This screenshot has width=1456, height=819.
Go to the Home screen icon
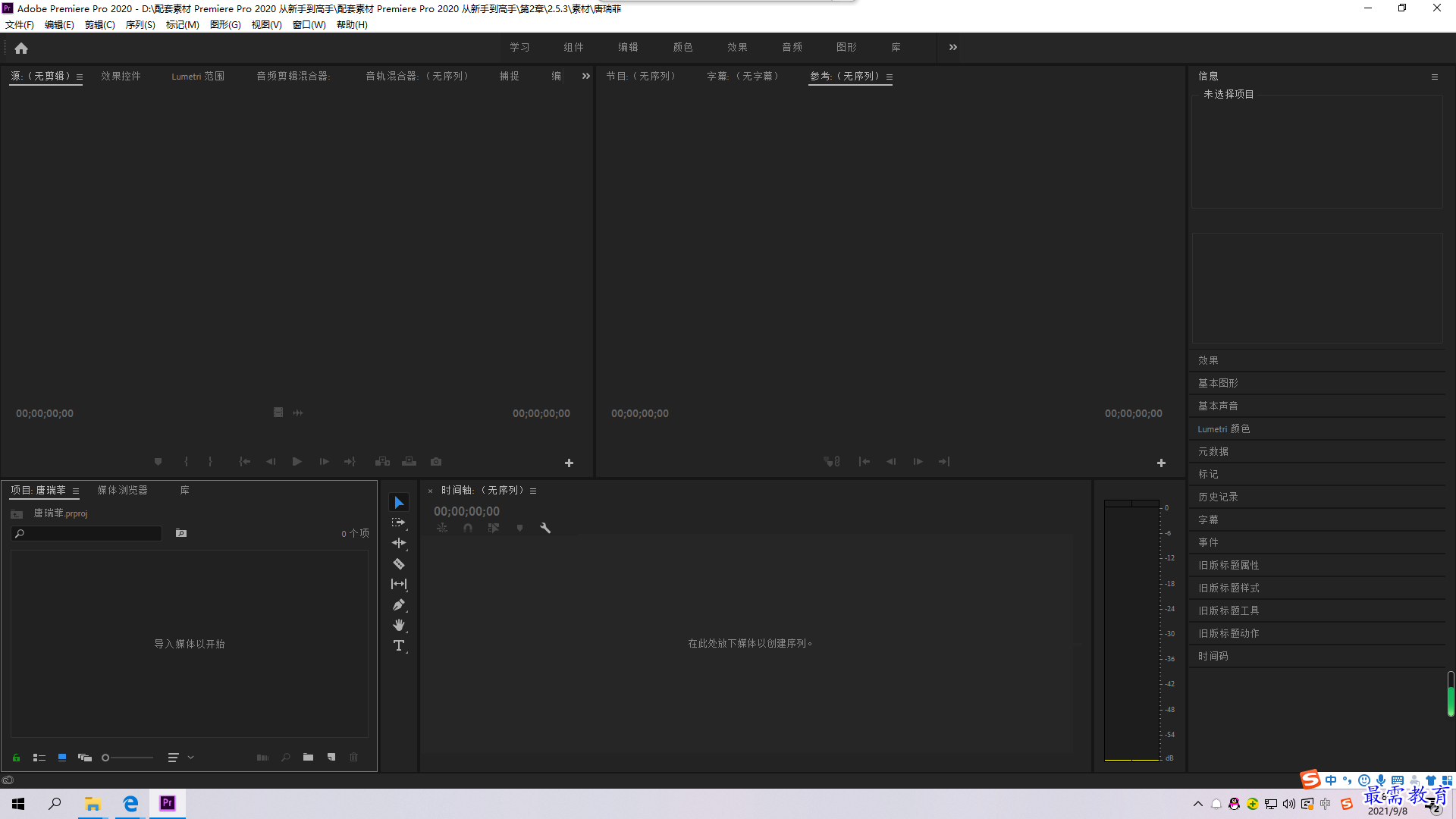coord(21,48)
